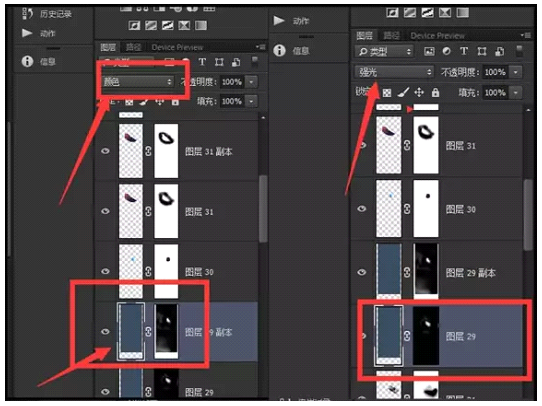This screenshot has width=542, height=406.
Task: Toggle mask link of 图层 31 副本, left panel
Action: [148, 151]
